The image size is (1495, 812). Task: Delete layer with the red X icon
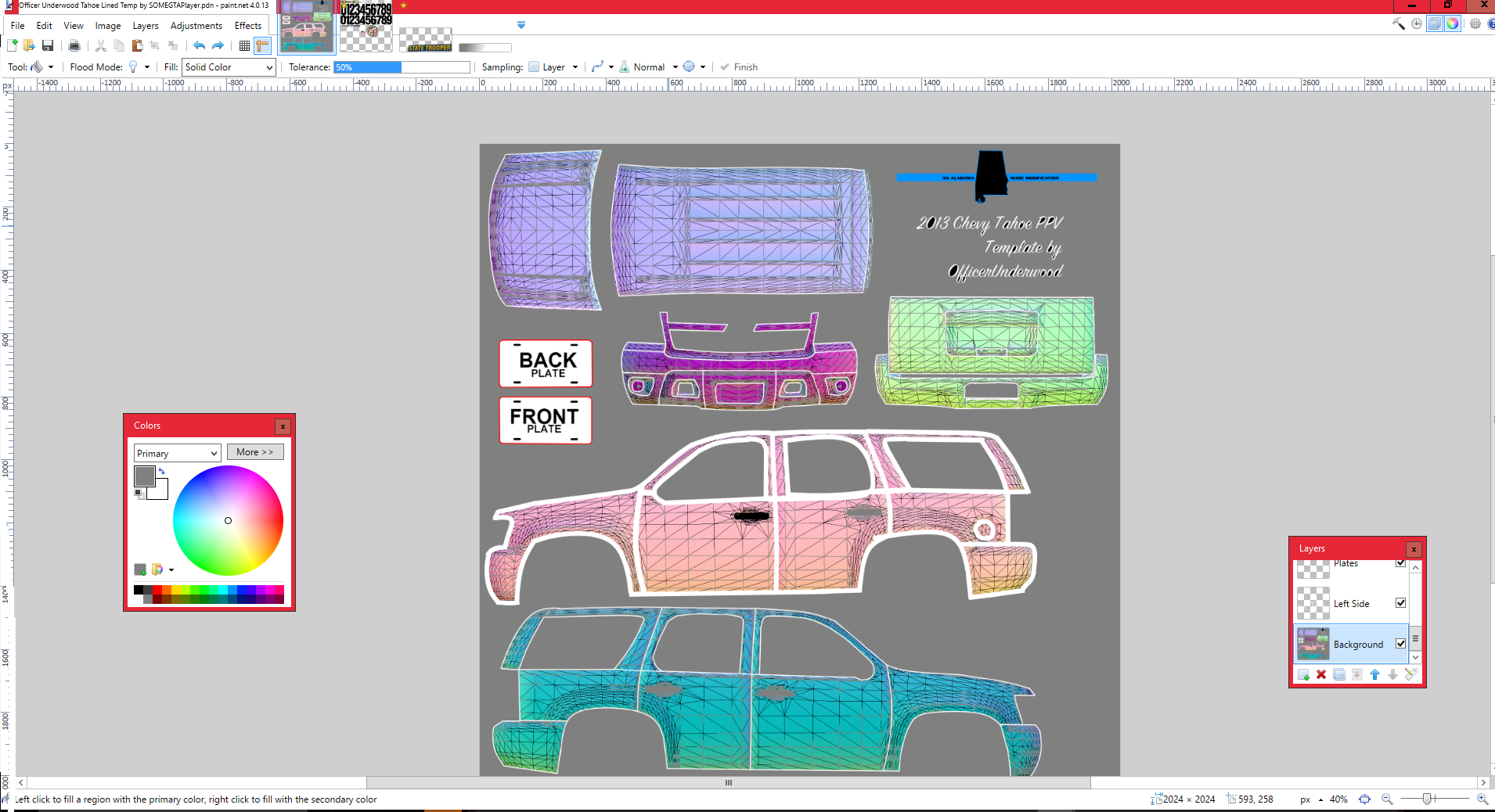click(x=1321, y=674)
